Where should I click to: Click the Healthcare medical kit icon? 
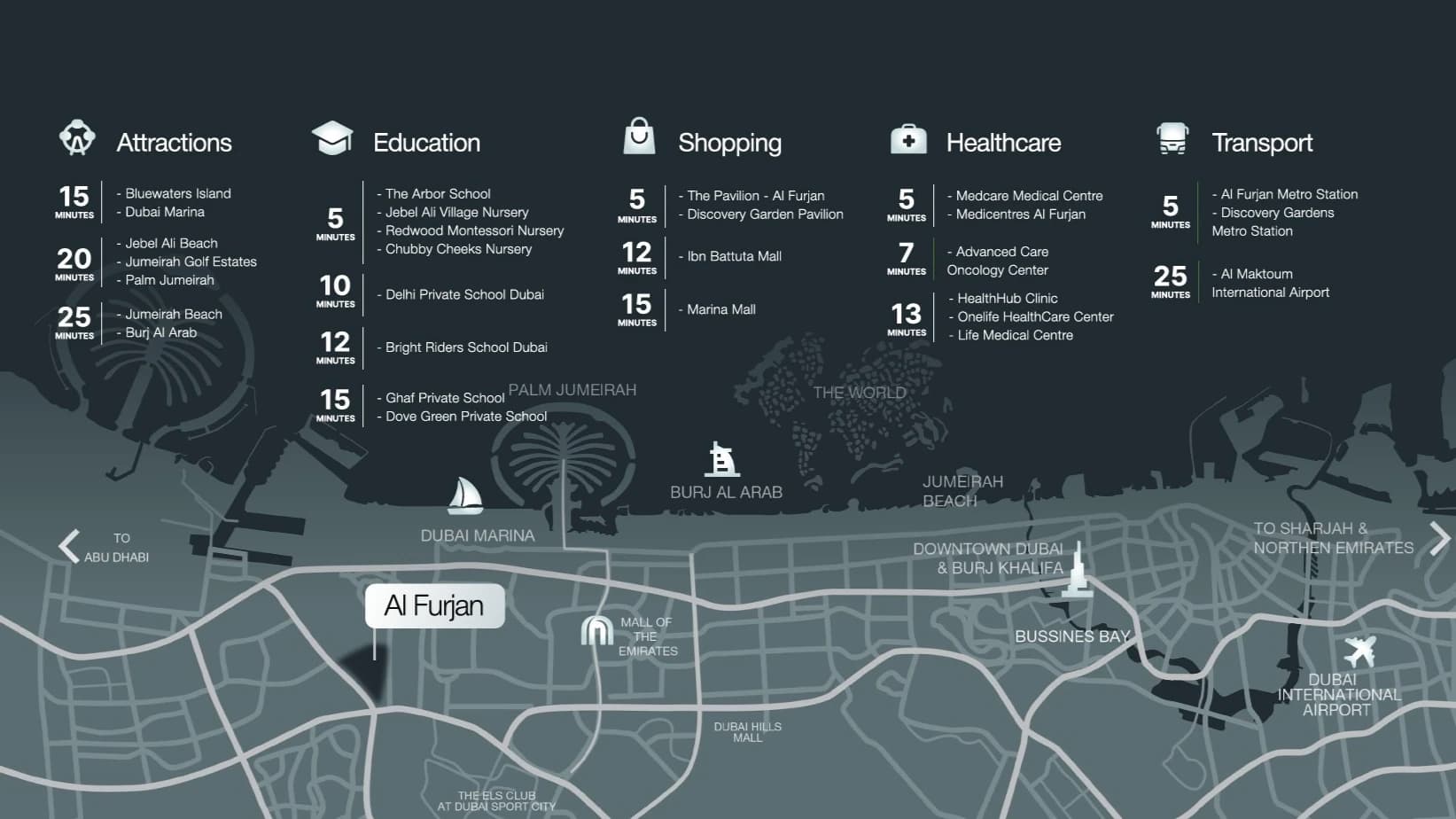pyautogui.click(x=908, y=139)
